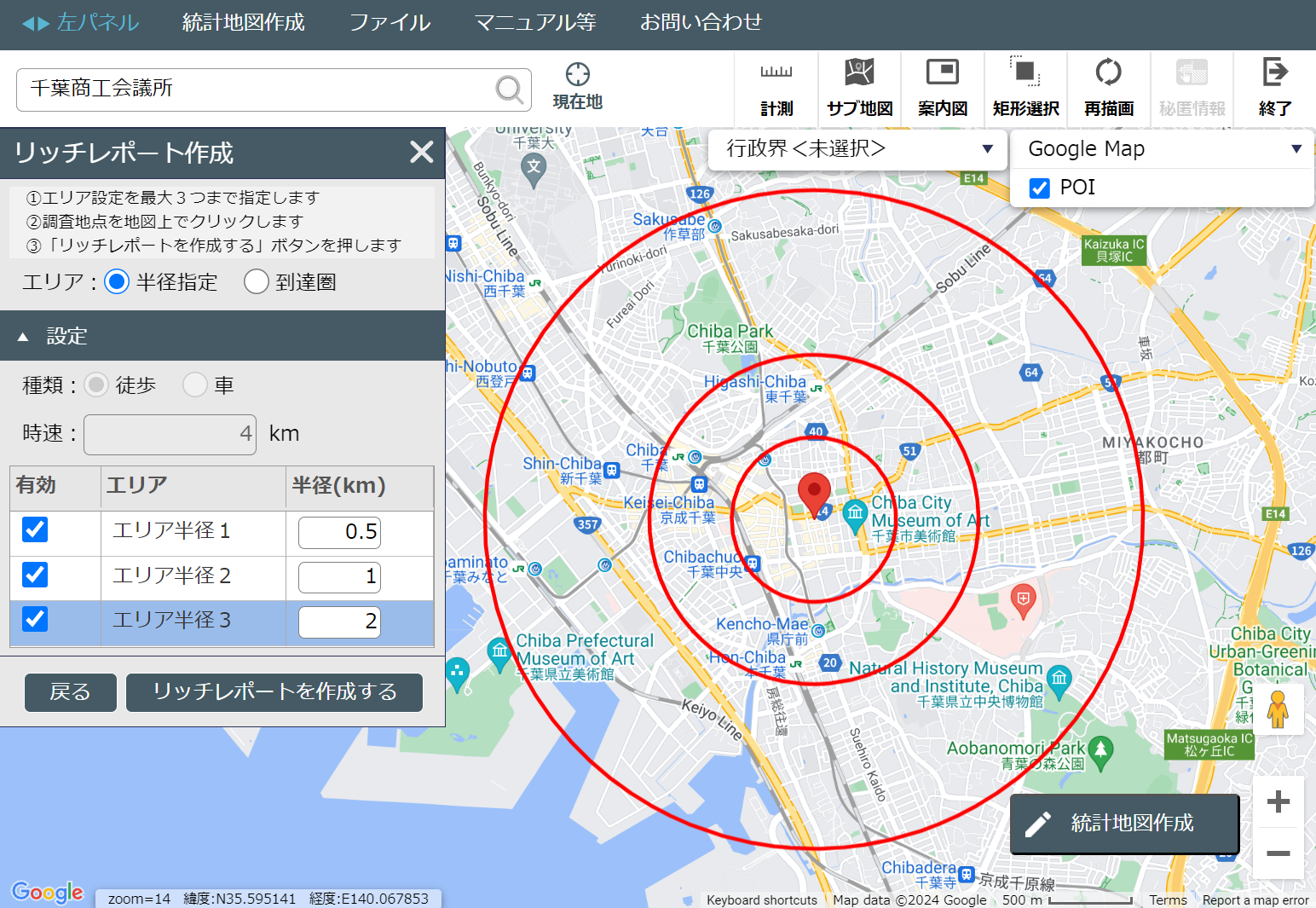Open the Google Map basemap dropdown
1316x908 pixels.
(x=1162, y=149)
